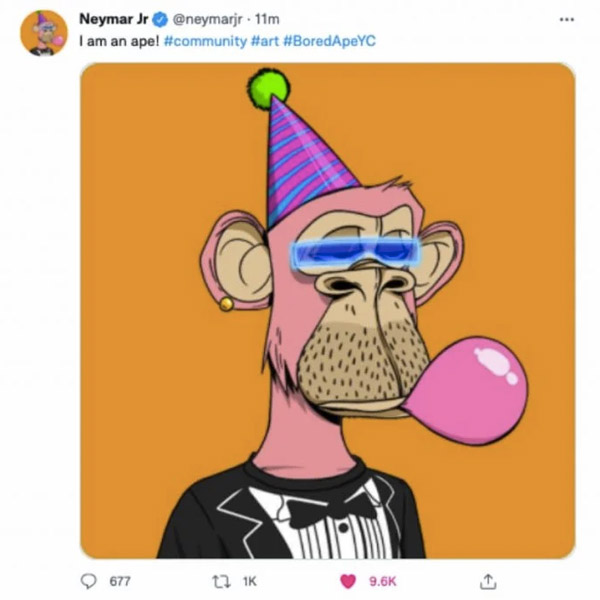Viewport: 600px width, 600px height.
Task: Follow the #art hashtag link
Action: coord(265,41)
